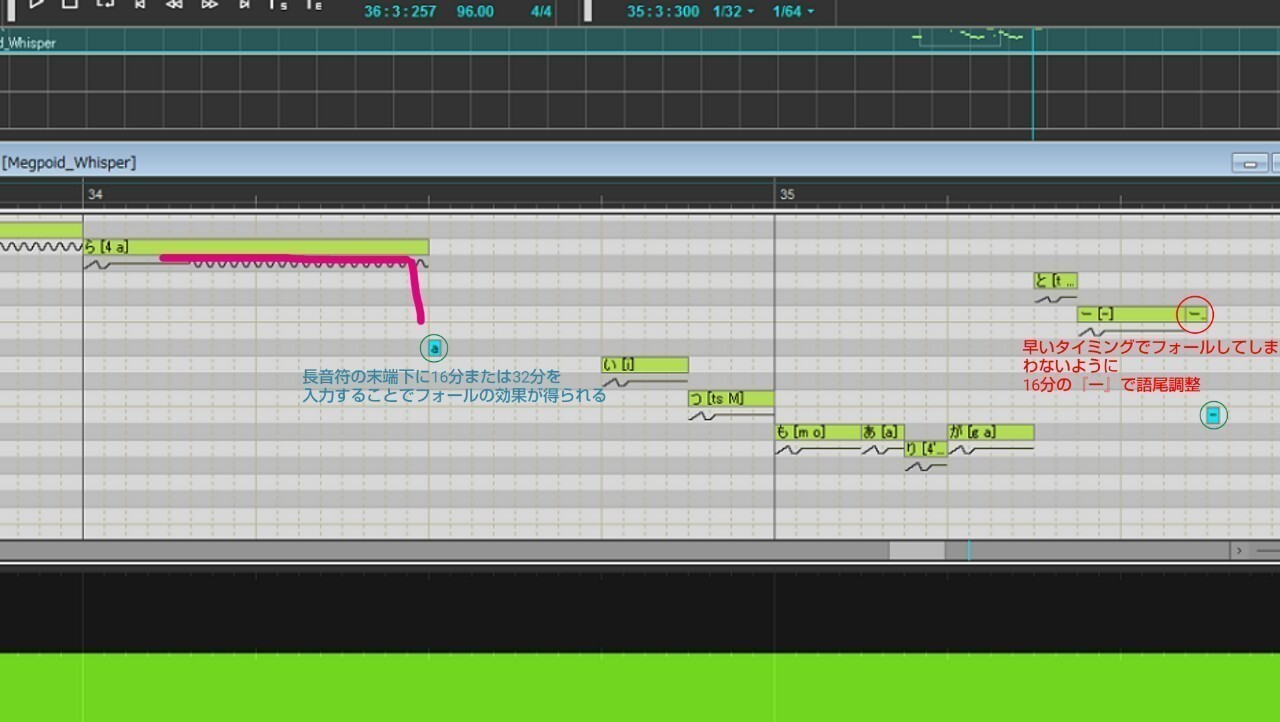Click the tempo value 96.00
This screenshot has width=1280, height=722.
pyautogui.click(x=474, y=11)
